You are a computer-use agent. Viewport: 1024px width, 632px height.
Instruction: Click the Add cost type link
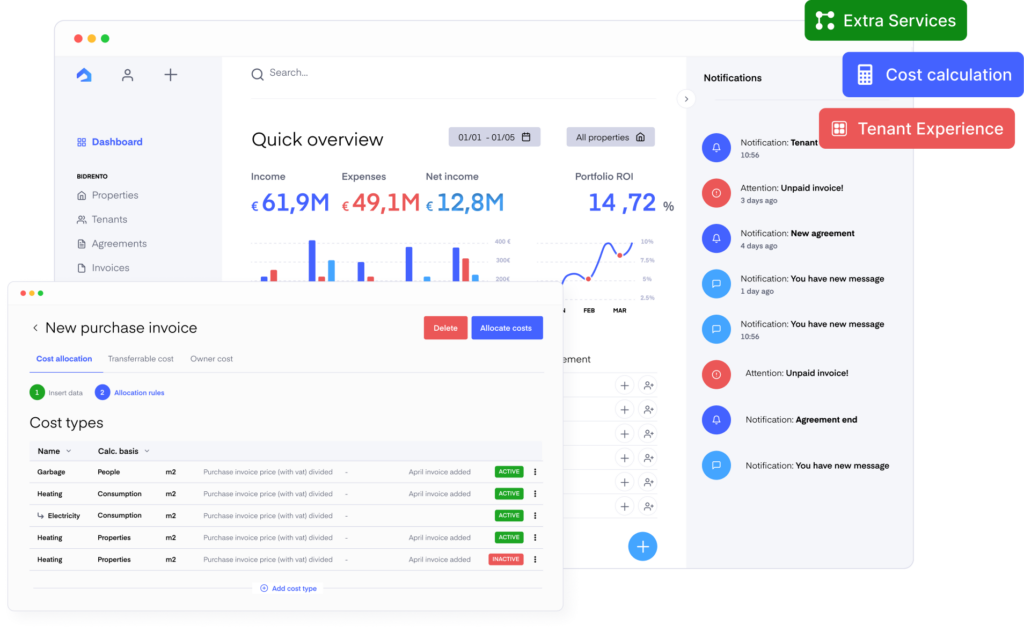[x=288, y=588]
